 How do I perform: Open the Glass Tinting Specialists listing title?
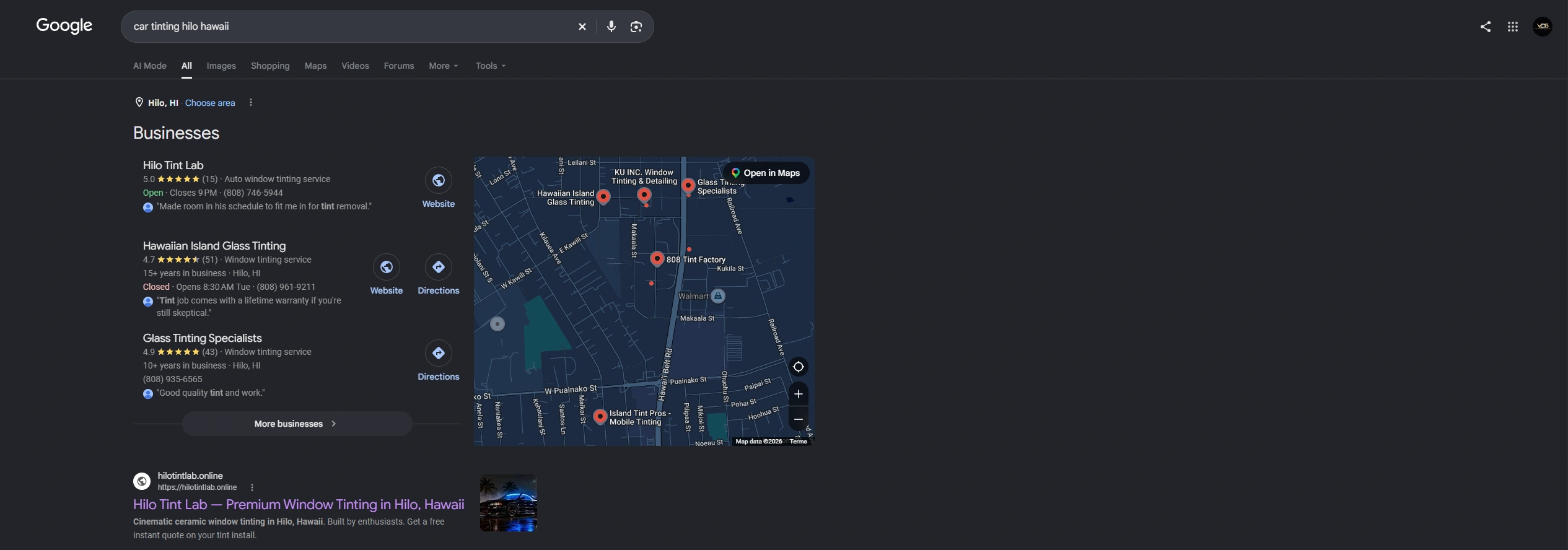(202, 338)
